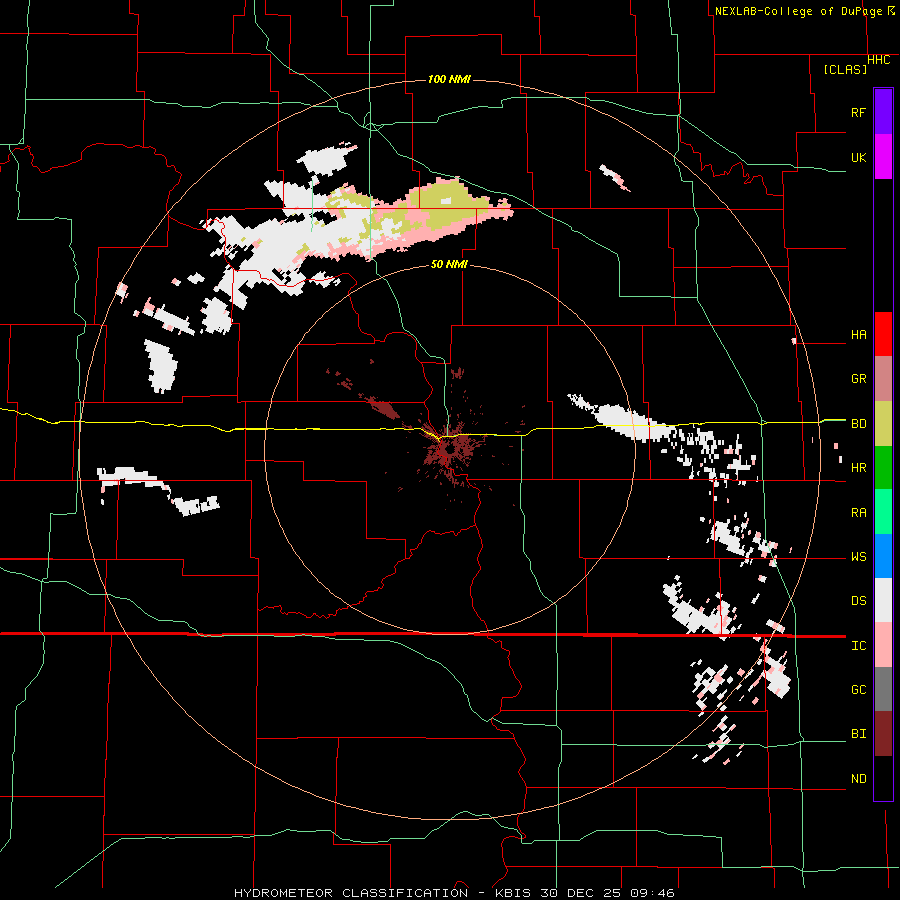Click the DS white legend swatch
The height and width of the screenshot is (900, 900).
point(883,600)
